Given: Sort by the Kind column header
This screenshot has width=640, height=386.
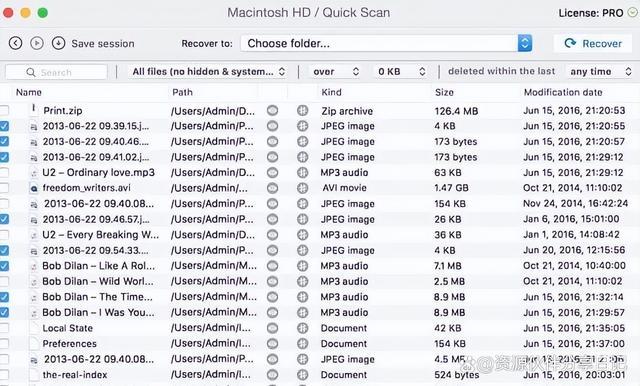Looking at the screenshot, I should point(331,92).
